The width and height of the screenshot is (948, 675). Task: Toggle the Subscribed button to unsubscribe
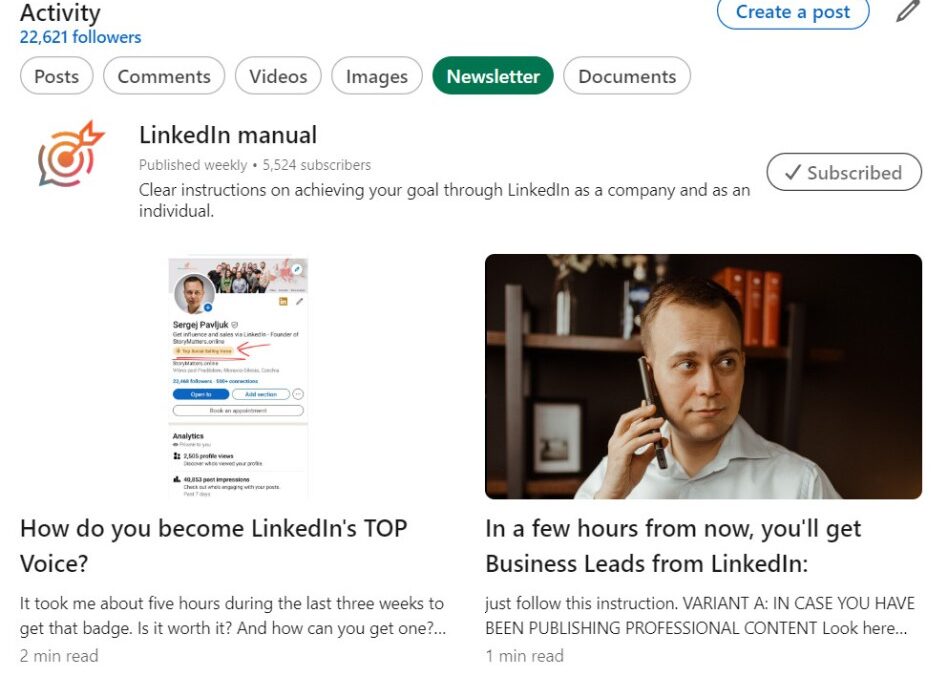tap(843, 172)
